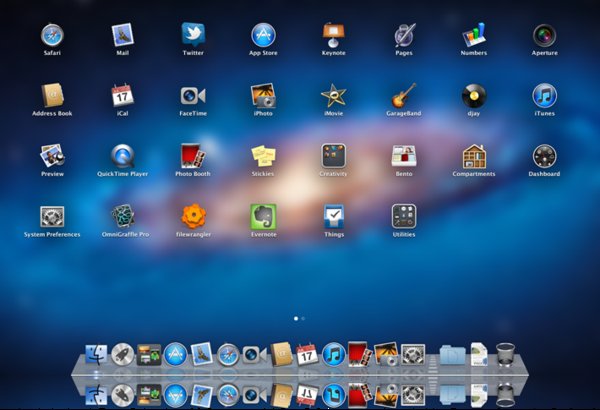Open Safari from the Launchpad grid

click(52, 35)
